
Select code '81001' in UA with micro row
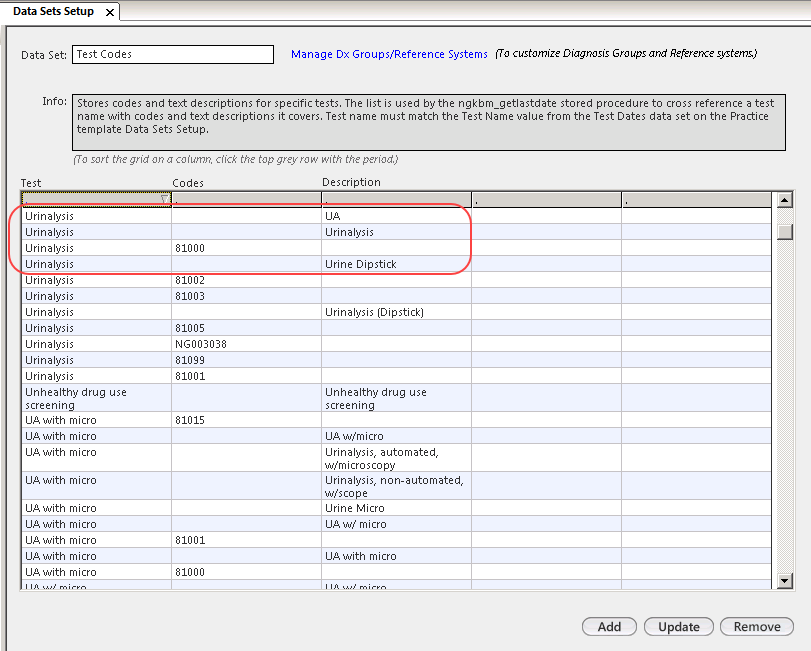246,540
